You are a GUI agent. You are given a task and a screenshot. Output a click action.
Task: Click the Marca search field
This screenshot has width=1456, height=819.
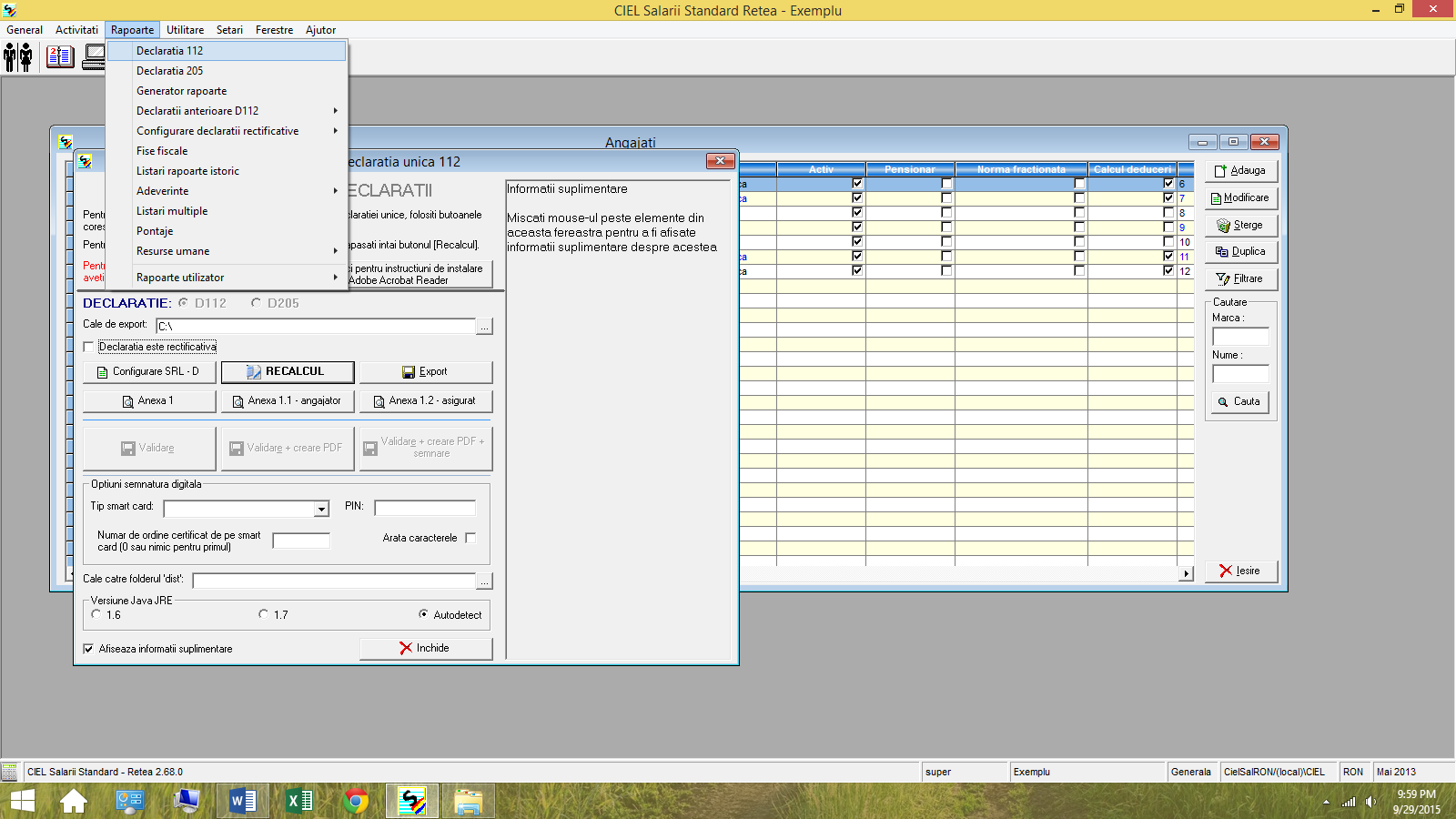pyautogui.click(x=1240, y=336)
